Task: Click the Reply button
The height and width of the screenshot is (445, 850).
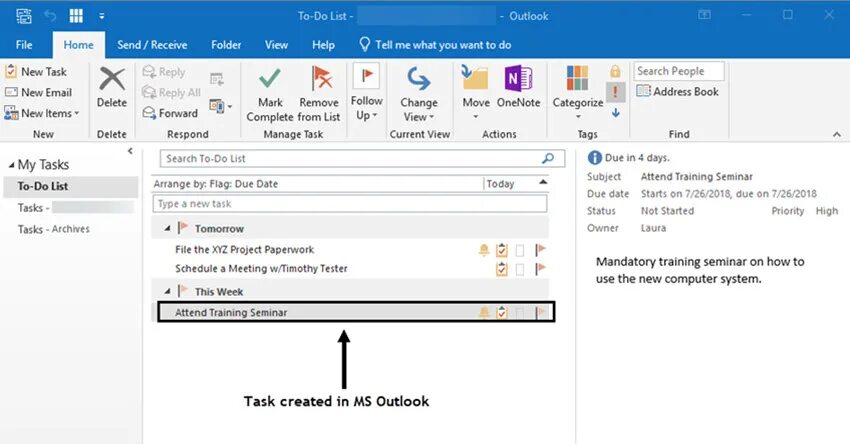Action: coord(164,72)
